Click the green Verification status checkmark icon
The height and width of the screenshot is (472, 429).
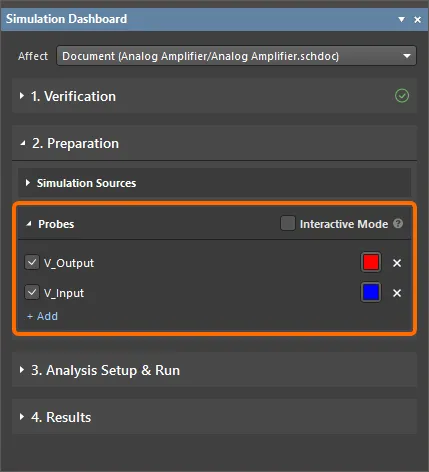[402, 96]
